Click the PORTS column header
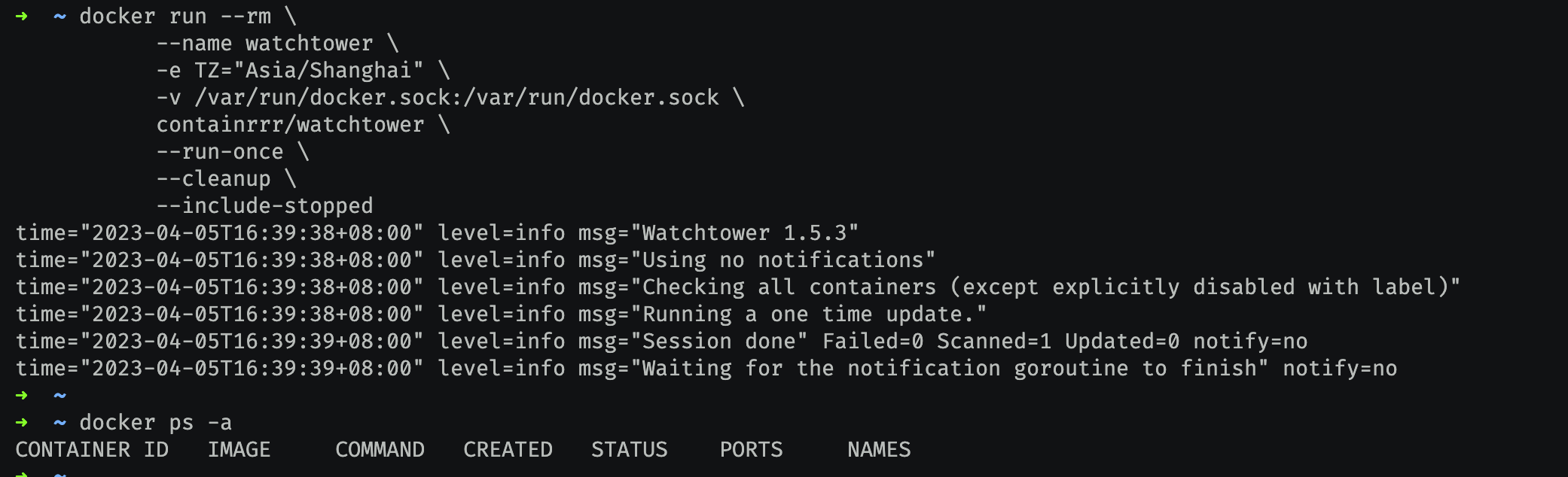The image size is (1568, 477). coord(751,449)
